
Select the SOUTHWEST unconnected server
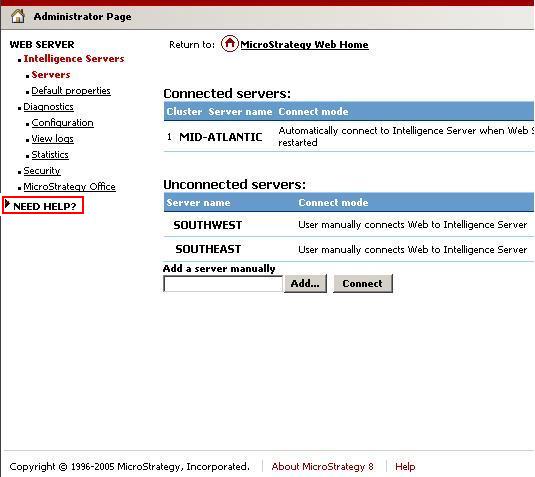(x=208, y=225)
